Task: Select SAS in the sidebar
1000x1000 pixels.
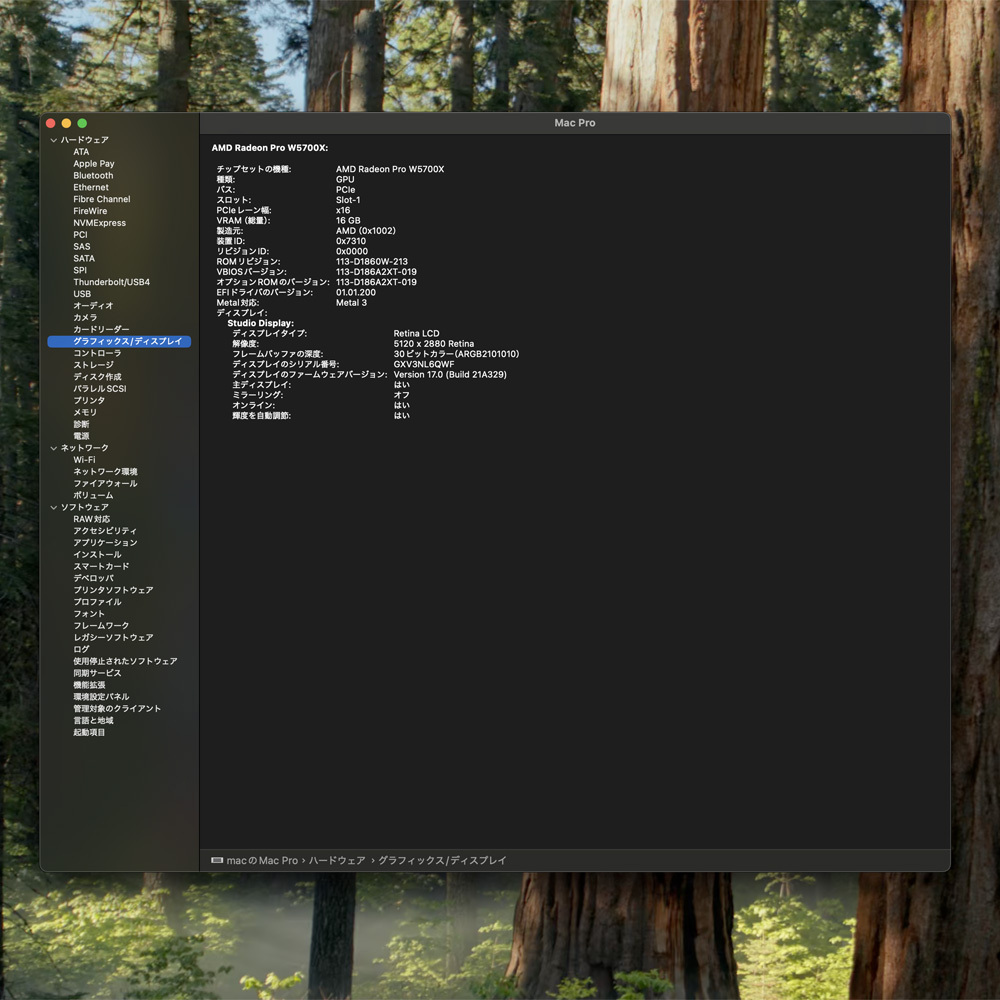Action: (x=82, y=247)
